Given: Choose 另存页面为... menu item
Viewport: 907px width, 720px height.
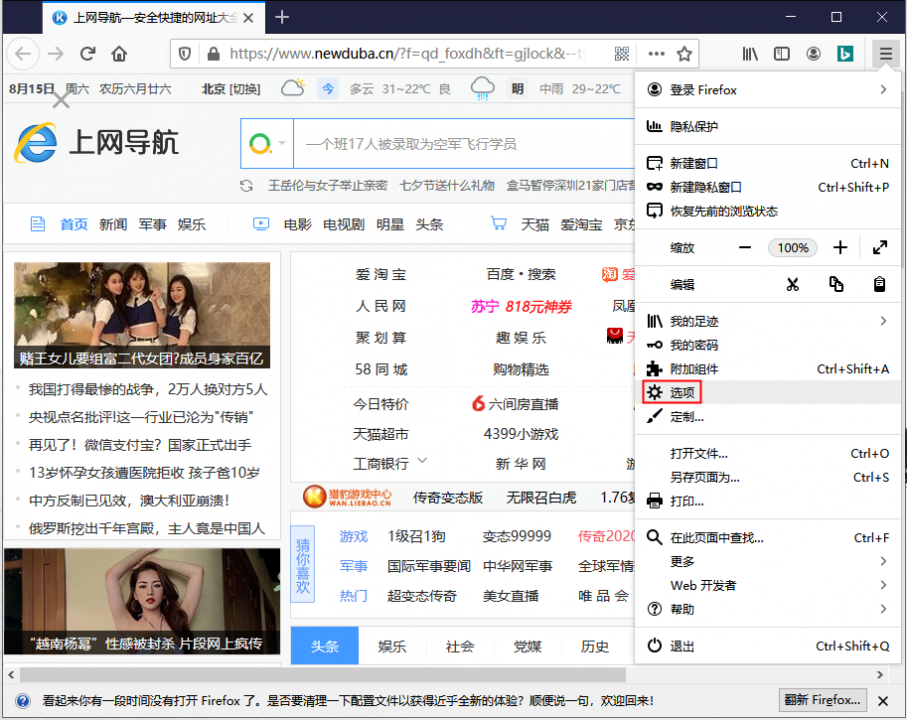Looking at the screenshot, I should (768, 477).
